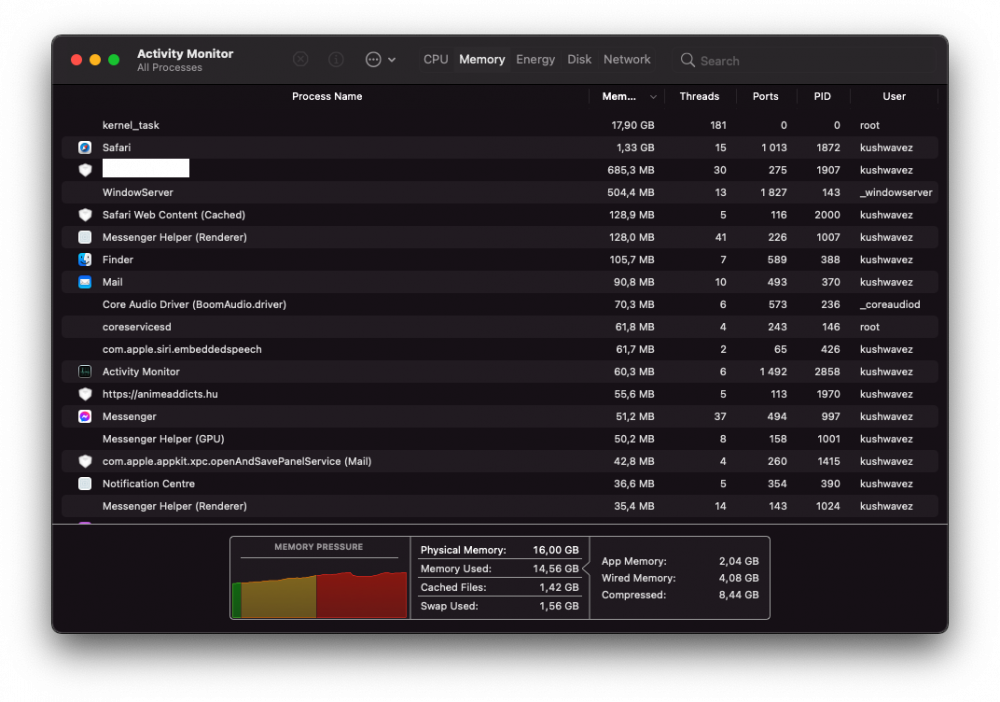Click the stop process X toolbar icon
Viewport: 1000px width, 702px height.
click(300, 59)
